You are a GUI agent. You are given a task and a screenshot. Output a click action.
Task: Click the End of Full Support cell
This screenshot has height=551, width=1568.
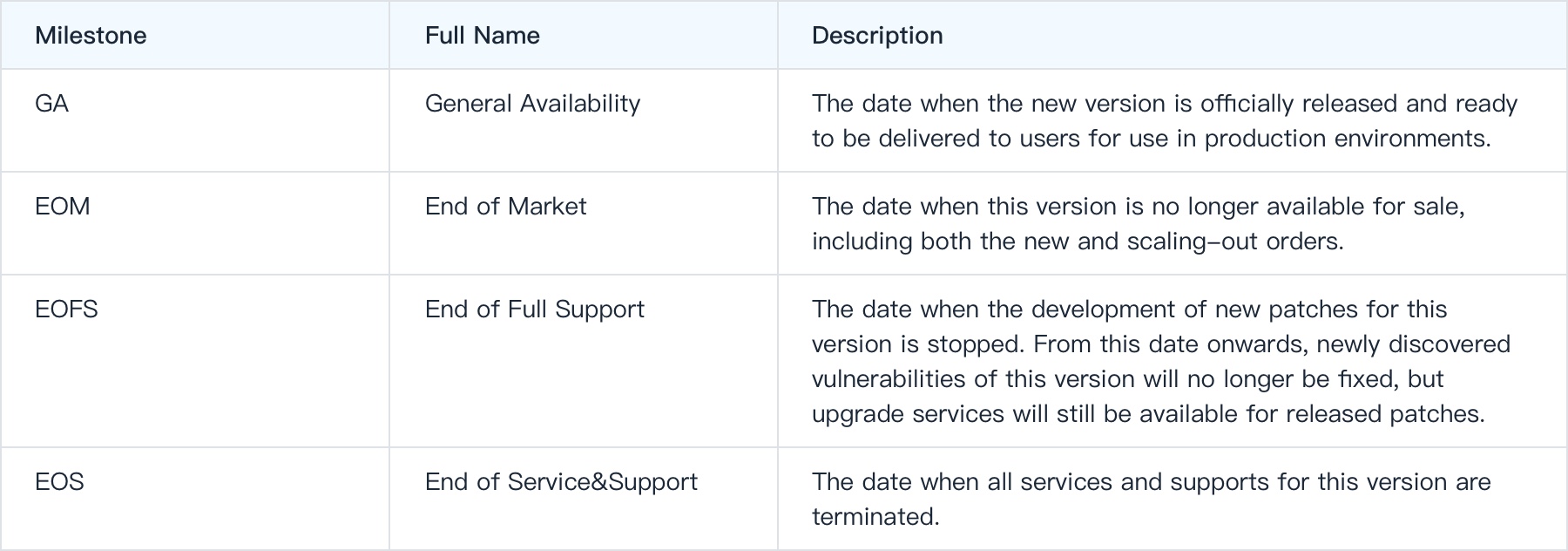point(584,361)
